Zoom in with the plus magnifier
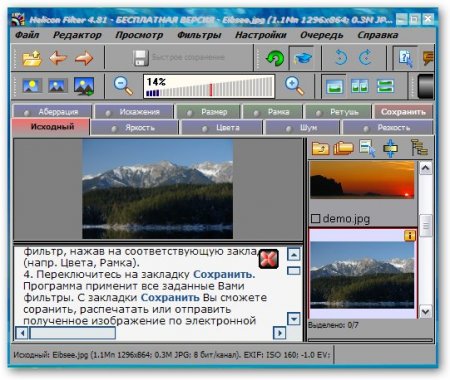This screenshot has width=450, height=380. click(x=295, y=86)
